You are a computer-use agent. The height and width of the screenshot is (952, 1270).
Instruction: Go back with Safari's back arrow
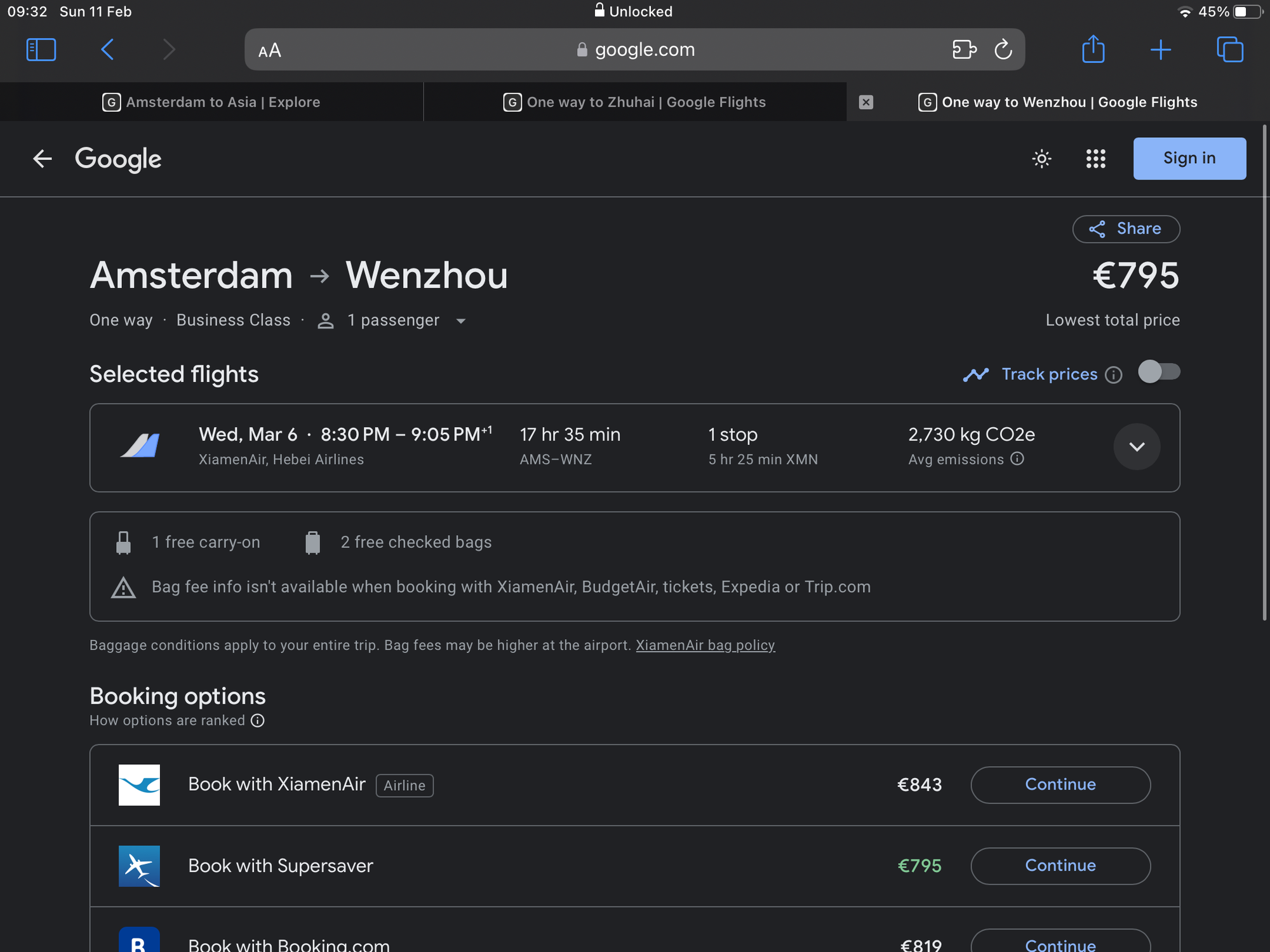pyautogui.click(x=107, y=50)
